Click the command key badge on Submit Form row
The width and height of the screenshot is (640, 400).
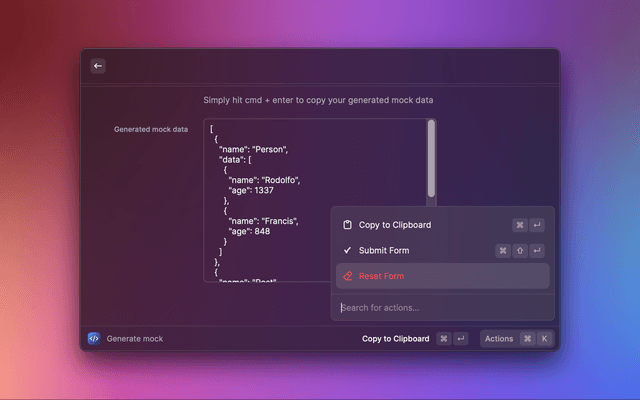(x=503, y=251)
